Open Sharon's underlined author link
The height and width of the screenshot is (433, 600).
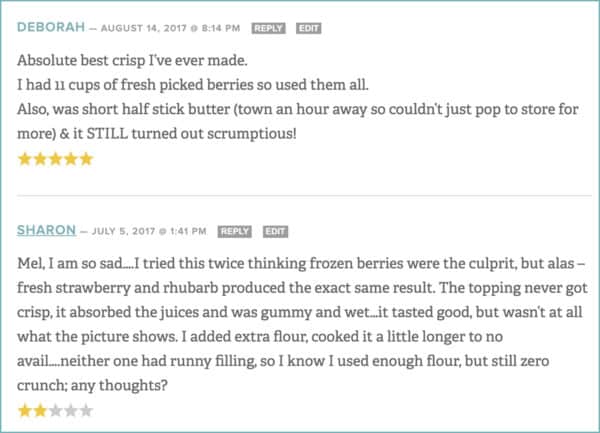(x=45, y=231)
